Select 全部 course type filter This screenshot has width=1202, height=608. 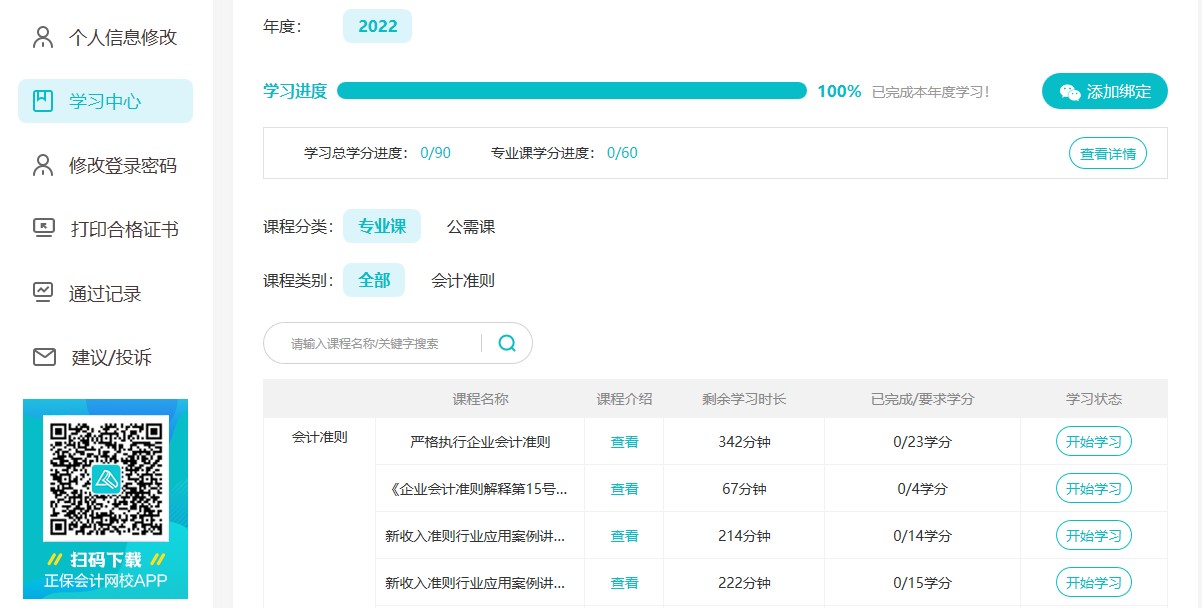tap(374, 281)
